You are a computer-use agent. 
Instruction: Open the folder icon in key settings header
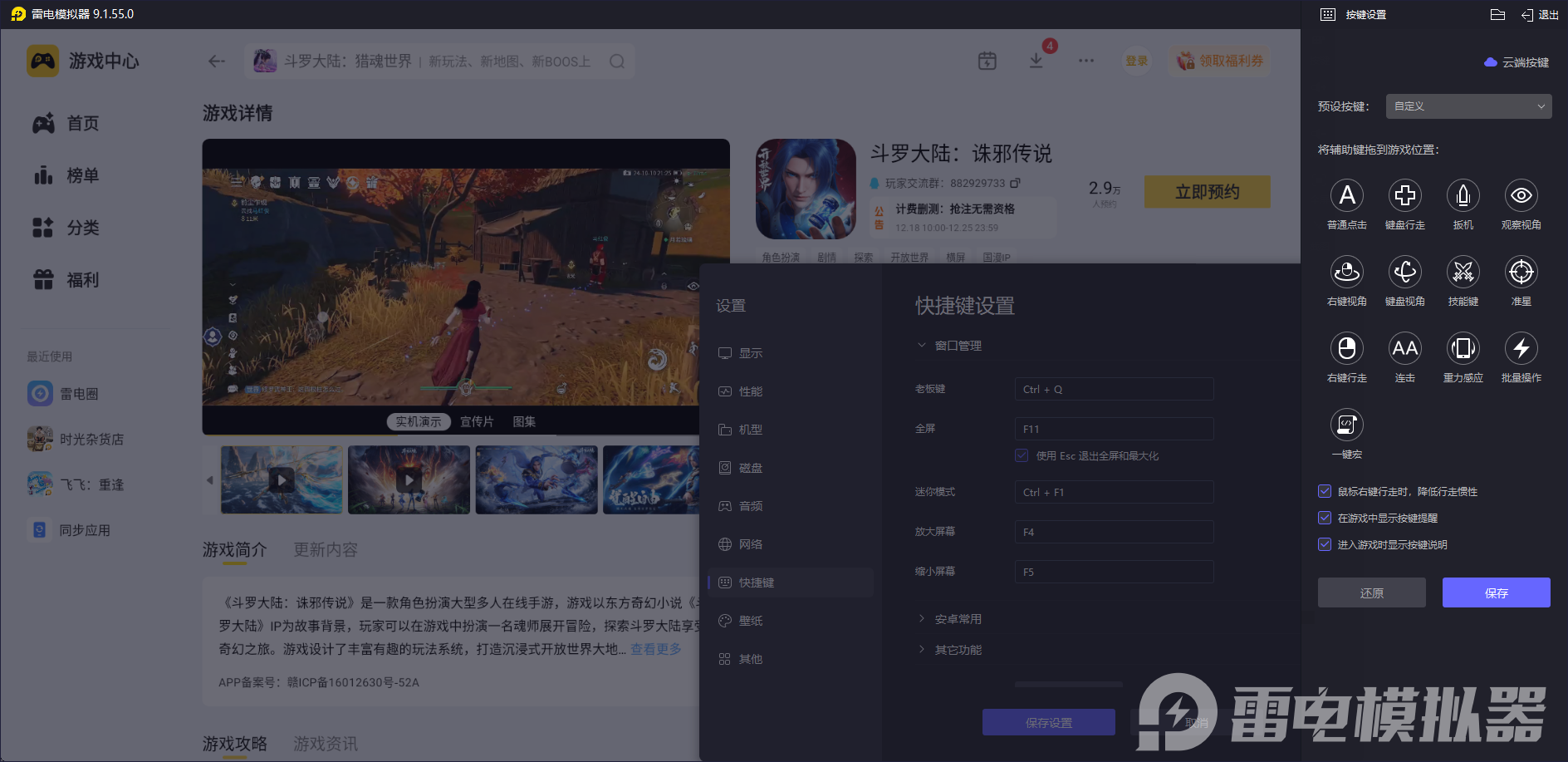(x=1498, y=14)
